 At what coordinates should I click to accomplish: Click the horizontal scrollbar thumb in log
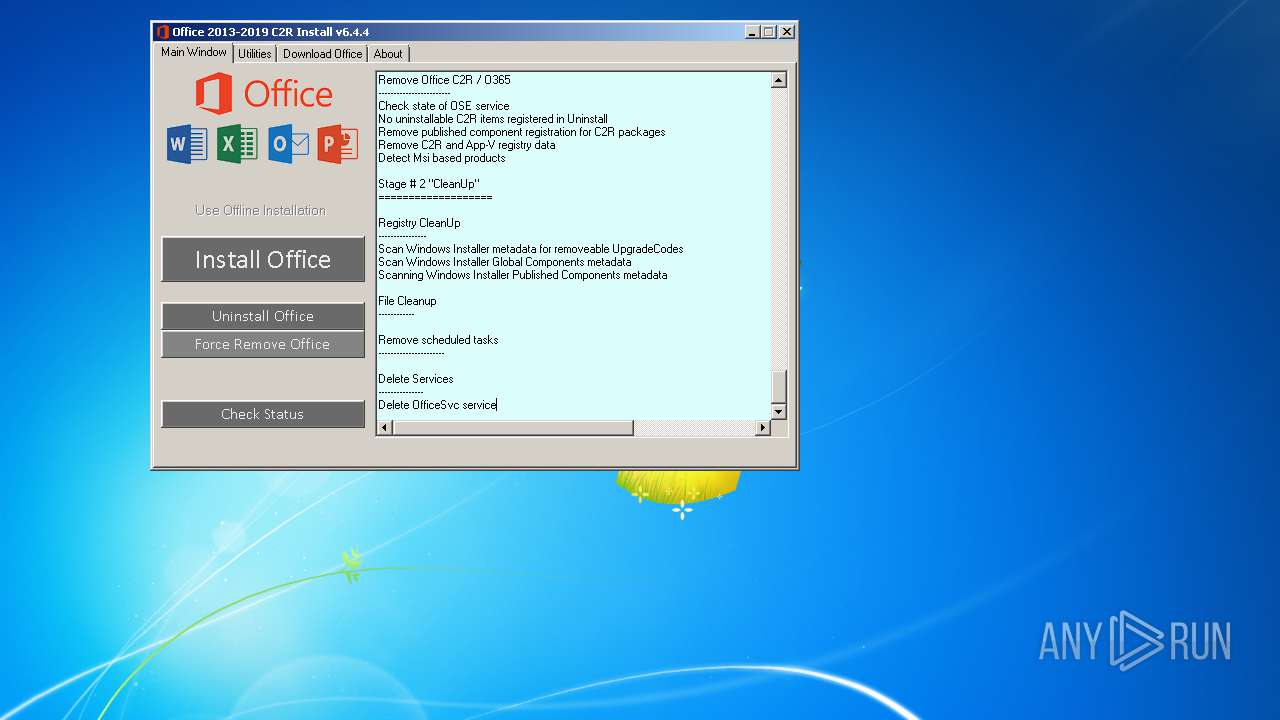tap(513, 428)
